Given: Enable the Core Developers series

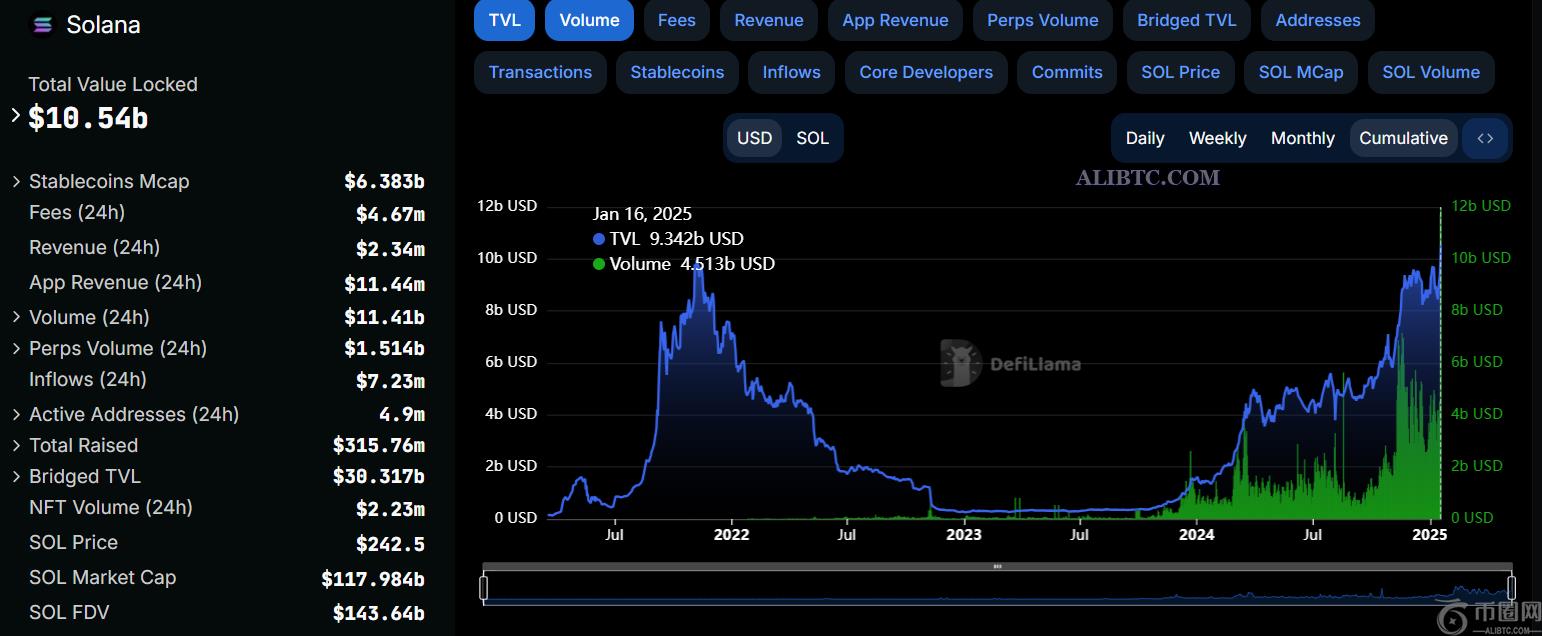Looking at the screenshot, I should tap(926, 72).
